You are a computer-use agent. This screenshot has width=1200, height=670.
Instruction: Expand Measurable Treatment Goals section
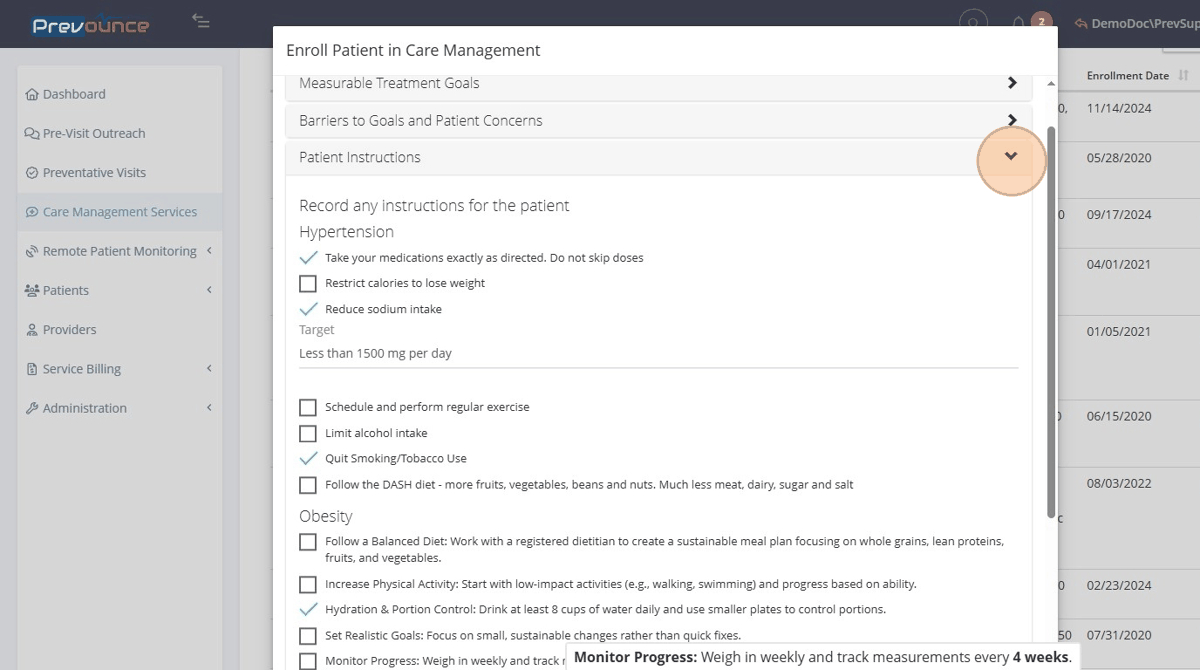[x=659, y=84]
